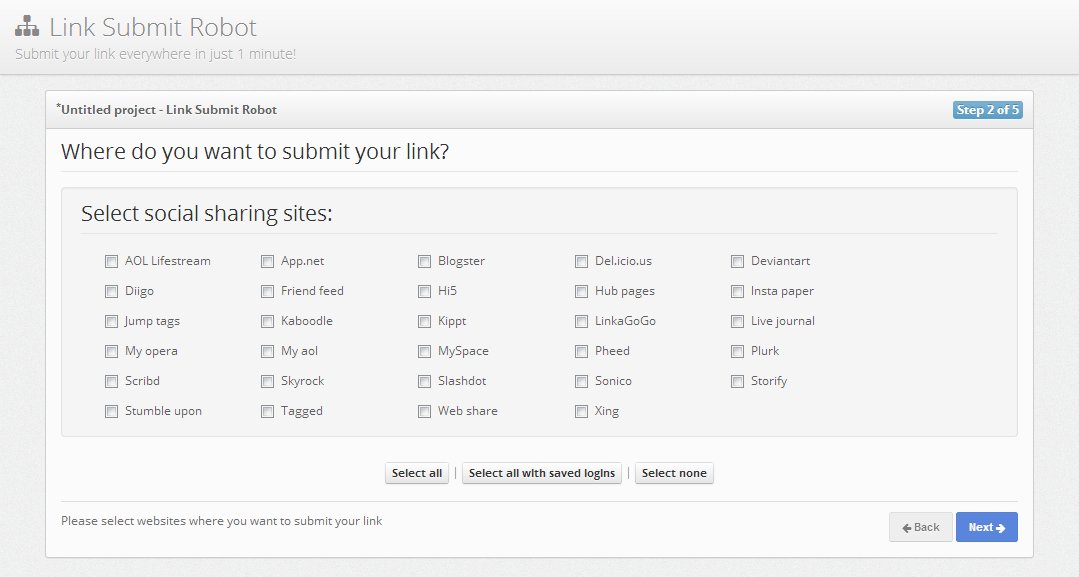Proceed with the Next button
This screenshot has width=1079, height=577.
(x=987, y=527)
